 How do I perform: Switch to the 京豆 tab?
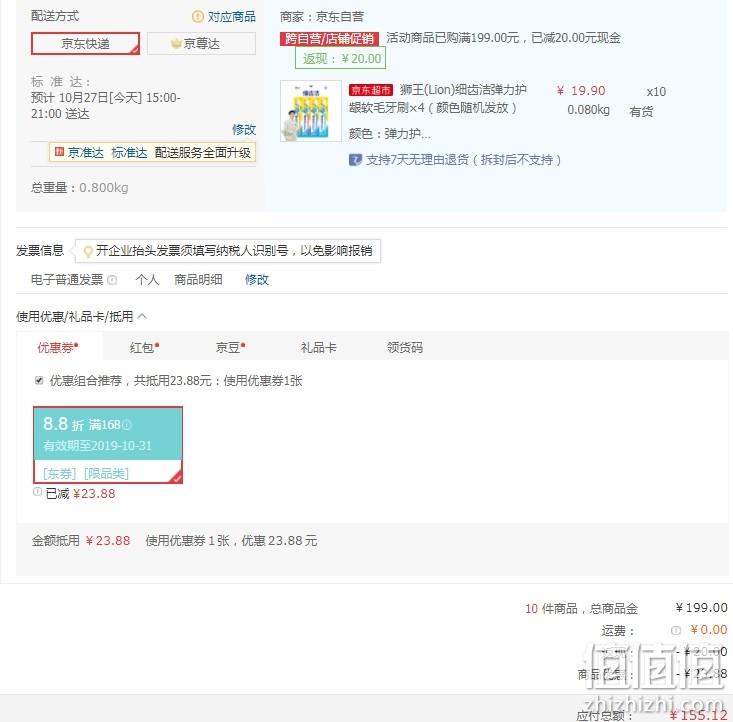point(230,347)
